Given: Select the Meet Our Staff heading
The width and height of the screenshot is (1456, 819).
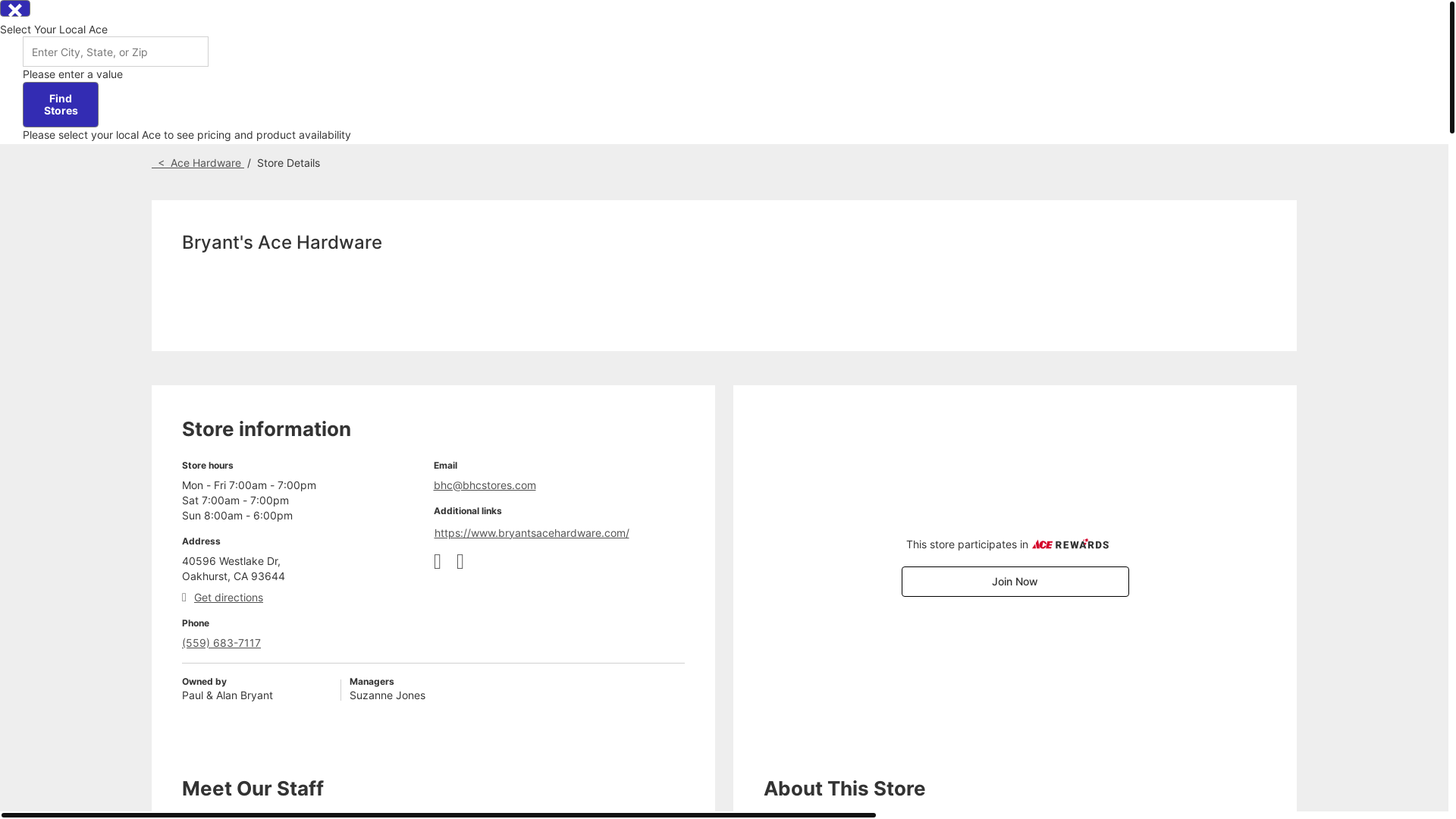Looking at the screenshot, I should [253, 789].
